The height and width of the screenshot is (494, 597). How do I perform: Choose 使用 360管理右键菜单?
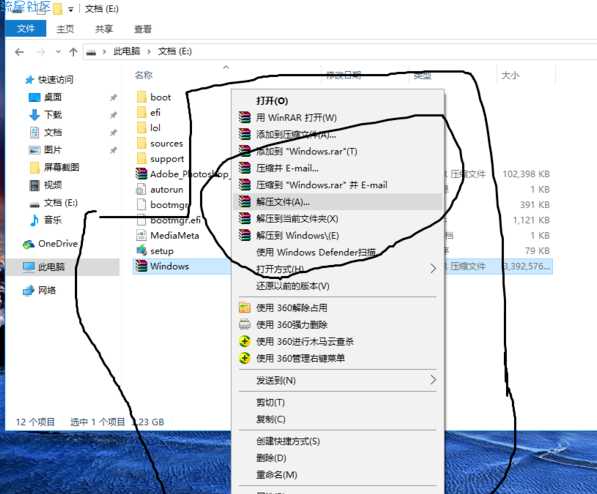pyautogui.click(x=337, y=358)
